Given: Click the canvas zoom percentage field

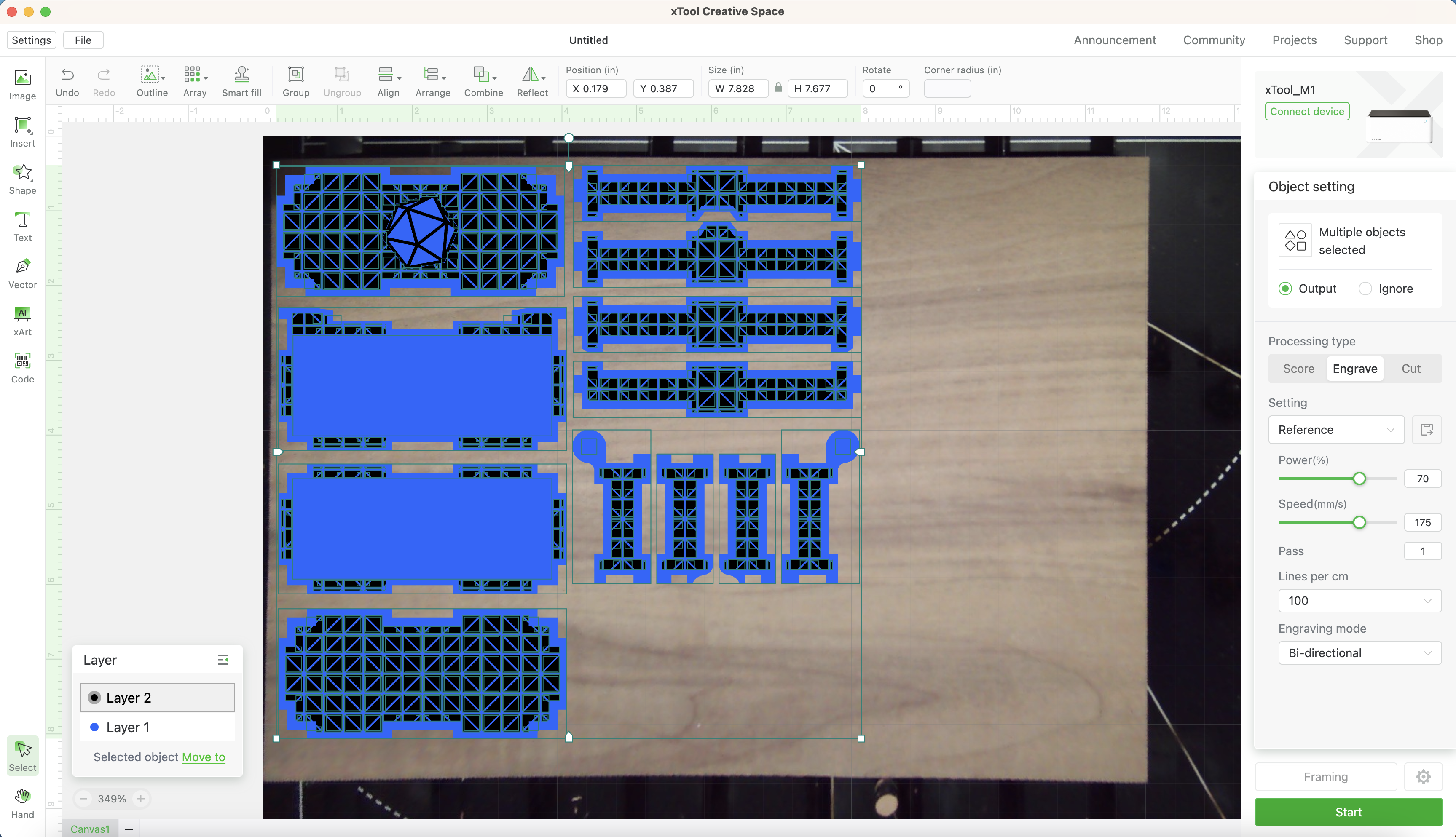Looking at the screenshot, I should [112, 798].
